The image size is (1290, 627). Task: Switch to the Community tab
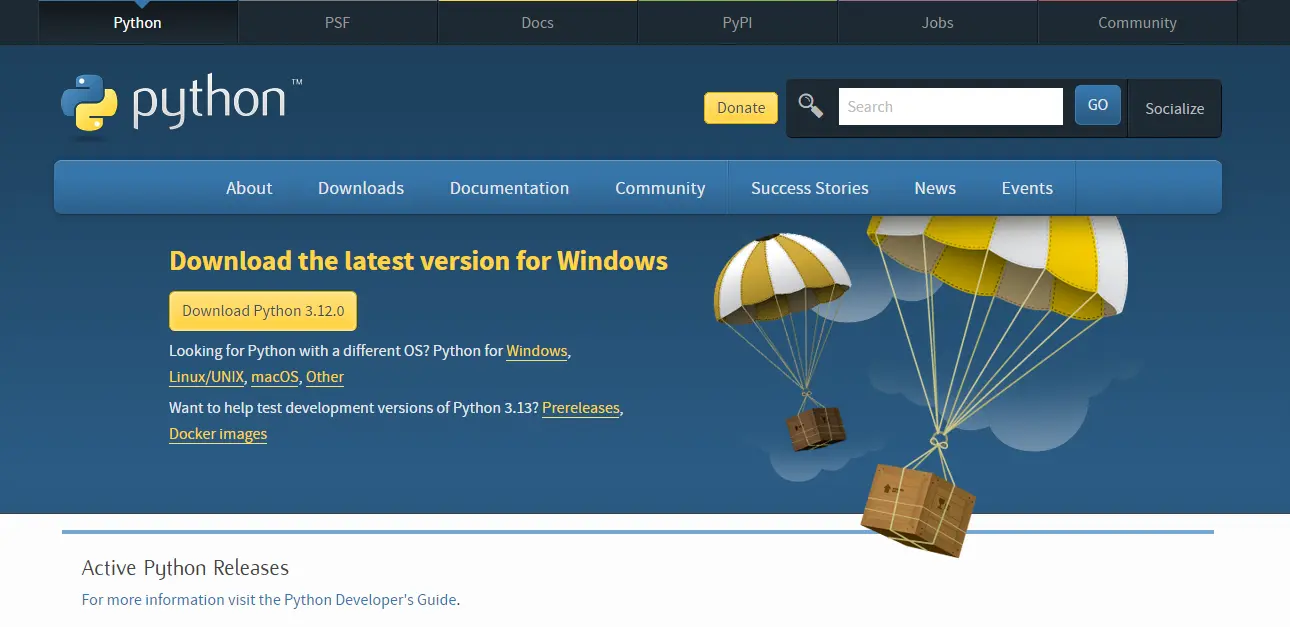coord(1137,22)
